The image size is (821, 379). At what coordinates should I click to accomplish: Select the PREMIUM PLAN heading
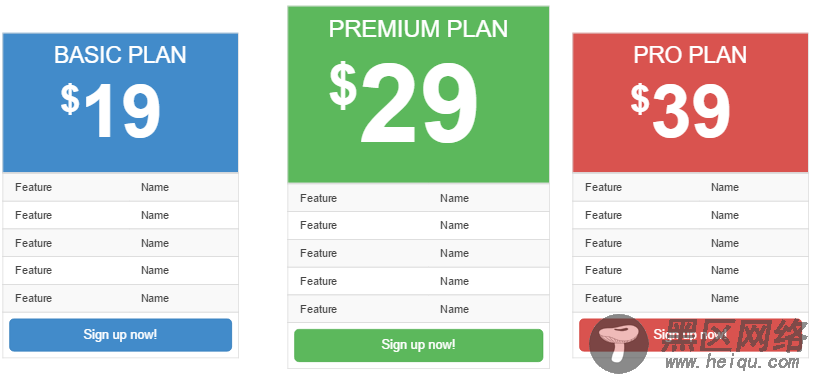(418, 29)
